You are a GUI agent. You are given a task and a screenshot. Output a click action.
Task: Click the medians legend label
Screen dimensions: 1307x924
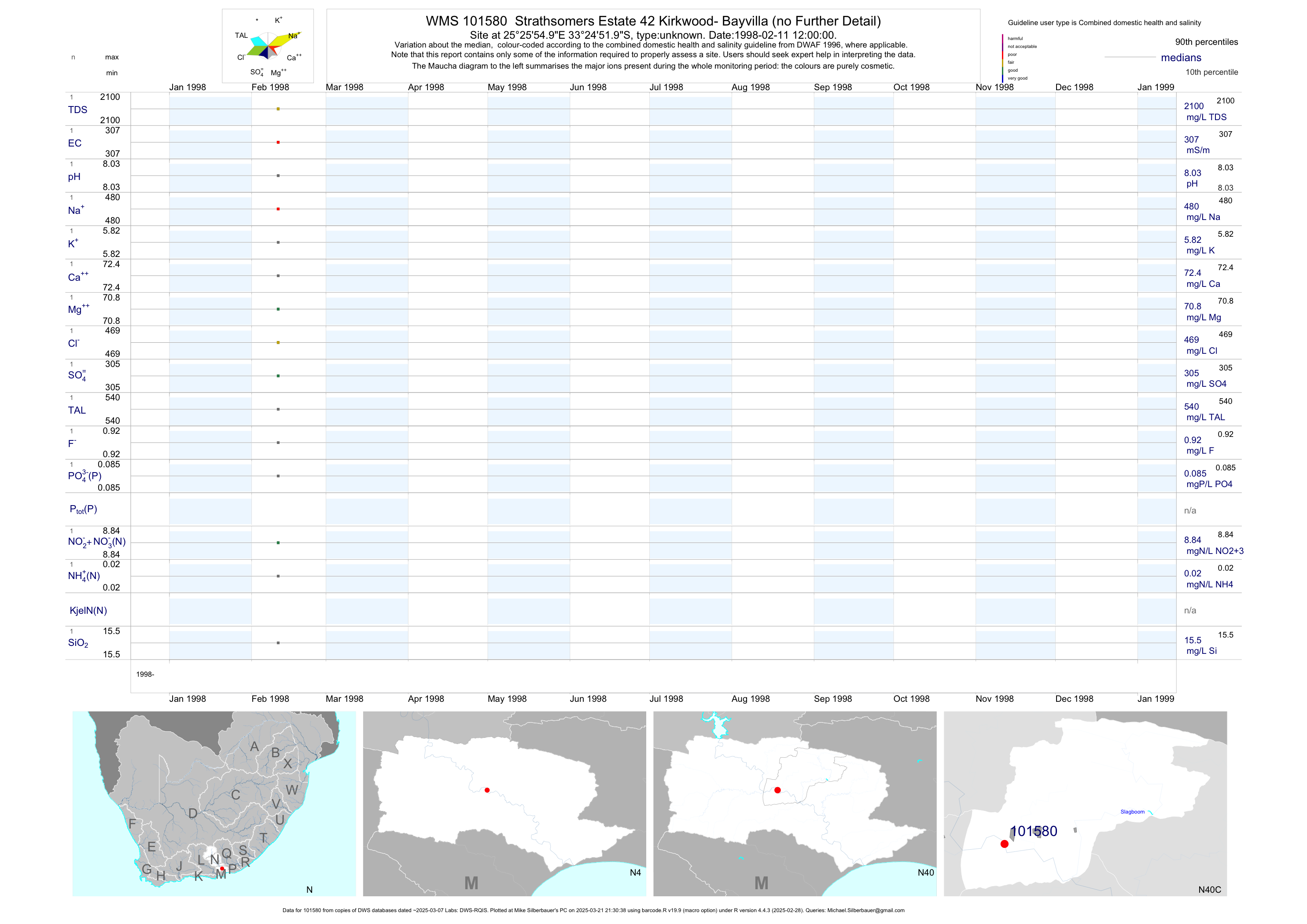tap(1181, 58)
